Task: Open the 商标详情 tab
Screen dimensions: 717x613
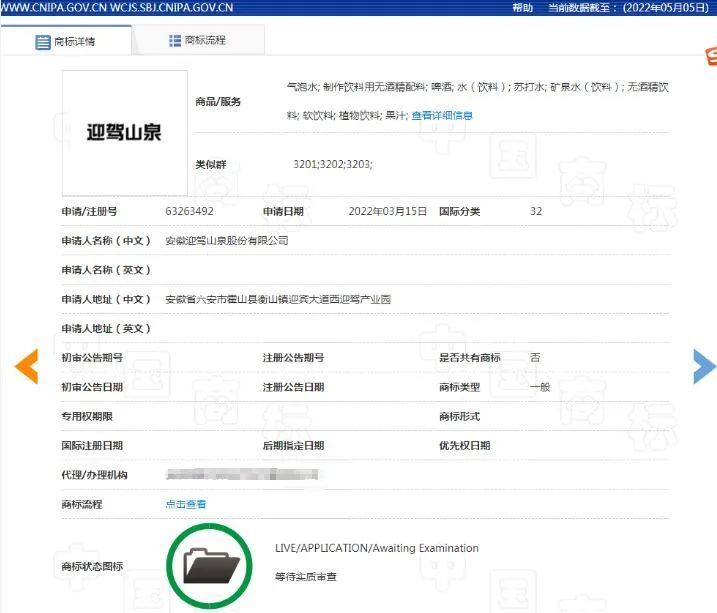Action: click(66, 41)
